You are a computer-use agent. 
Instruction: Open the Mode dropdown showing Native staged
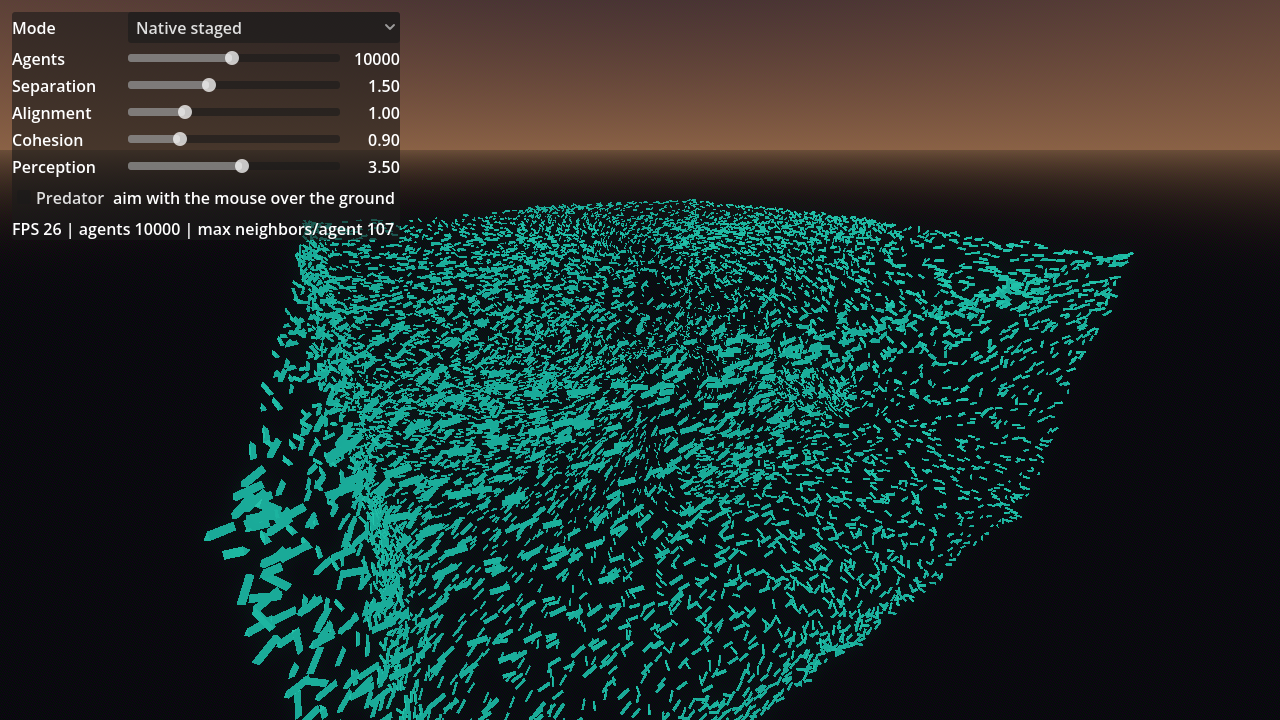(x=264, y=28)
